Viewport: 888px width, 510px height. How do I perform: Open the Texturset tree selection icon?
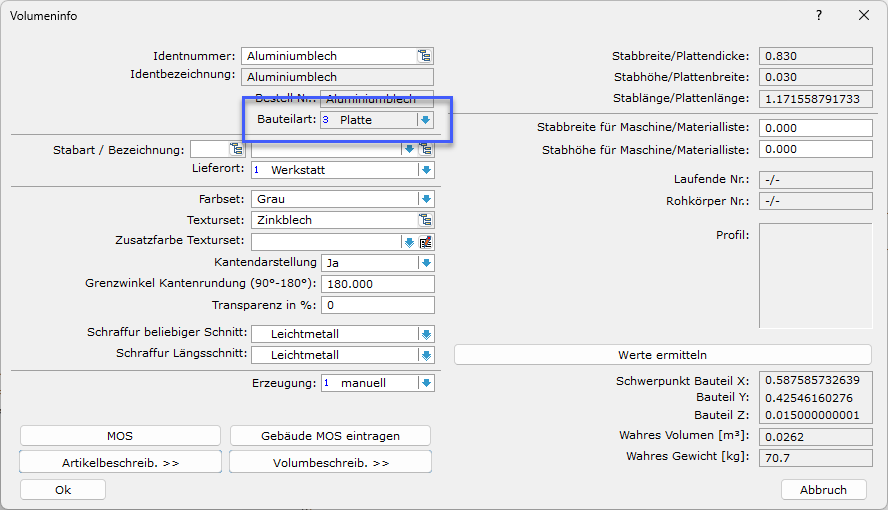click(426, 220)
